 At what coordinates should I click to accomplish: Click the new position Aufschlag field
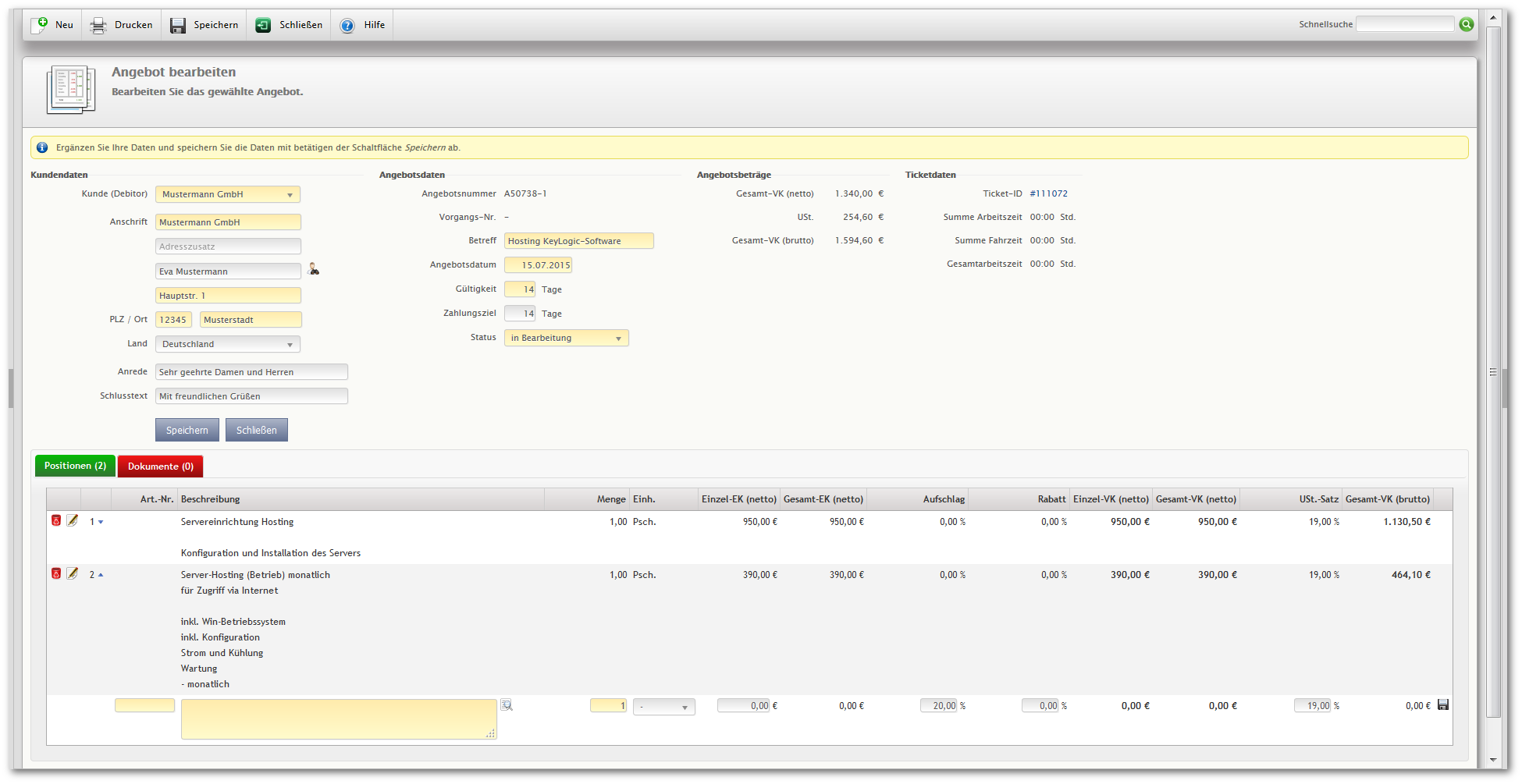(939, 705)
